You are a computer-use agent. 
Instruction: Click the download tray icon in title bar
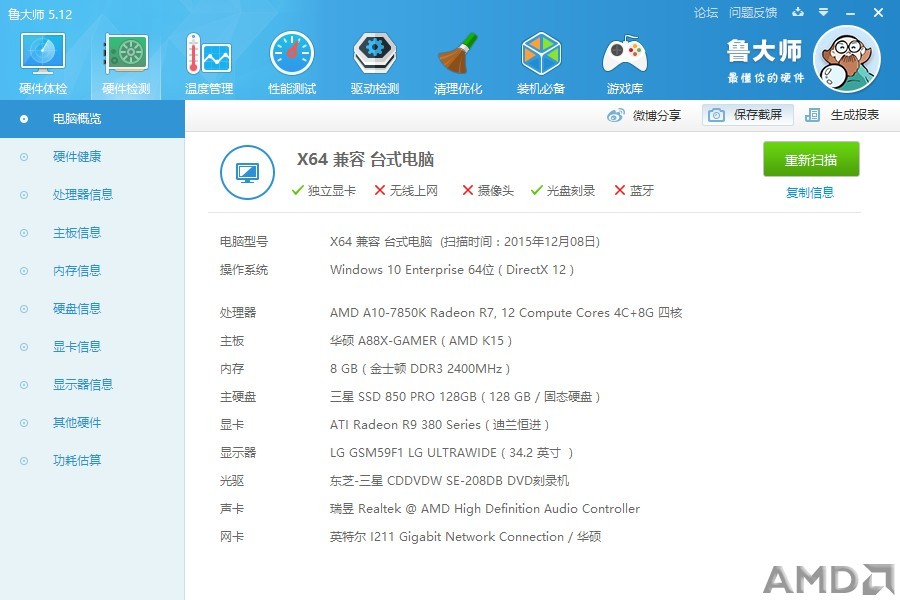pyautogui.click(x=798, y=12)
